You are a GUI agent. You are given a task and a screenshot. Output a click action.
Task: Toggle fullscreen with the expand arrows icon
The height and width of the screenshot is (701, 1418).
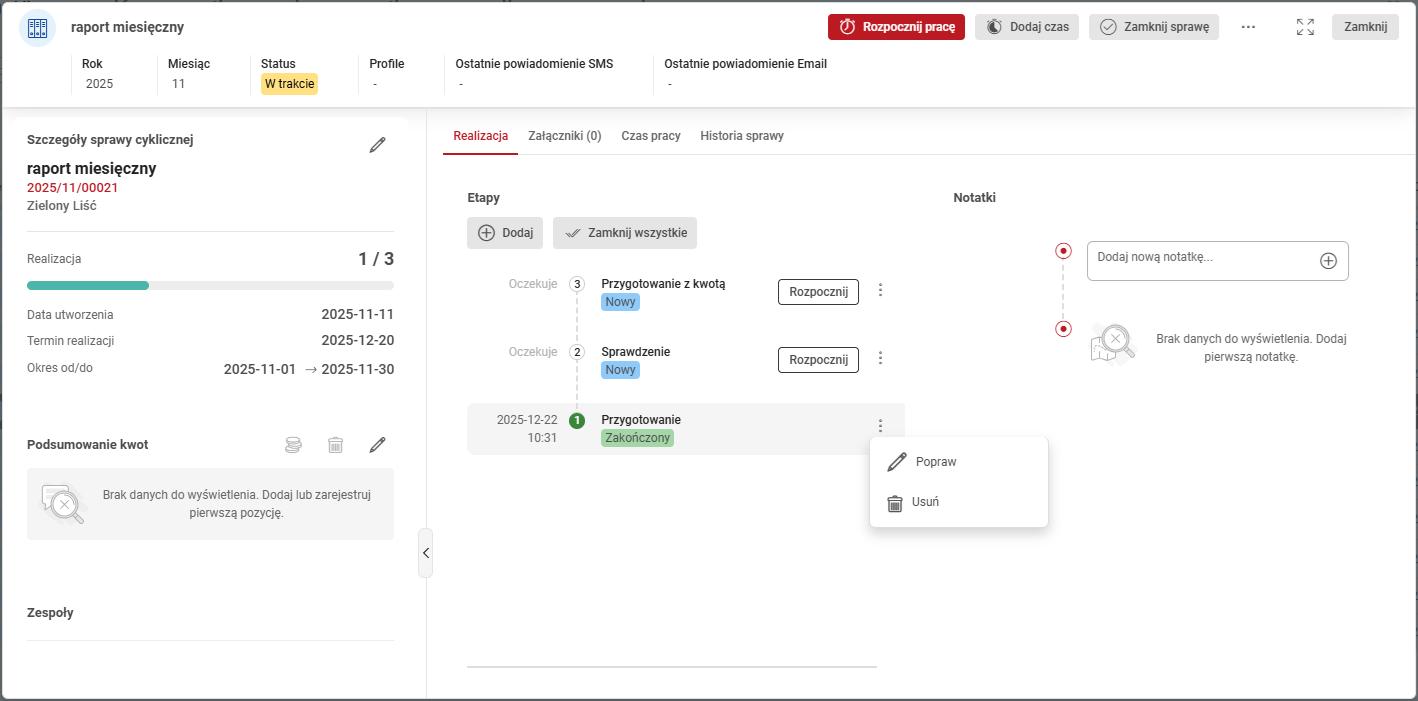click(x=1305, y=27)
